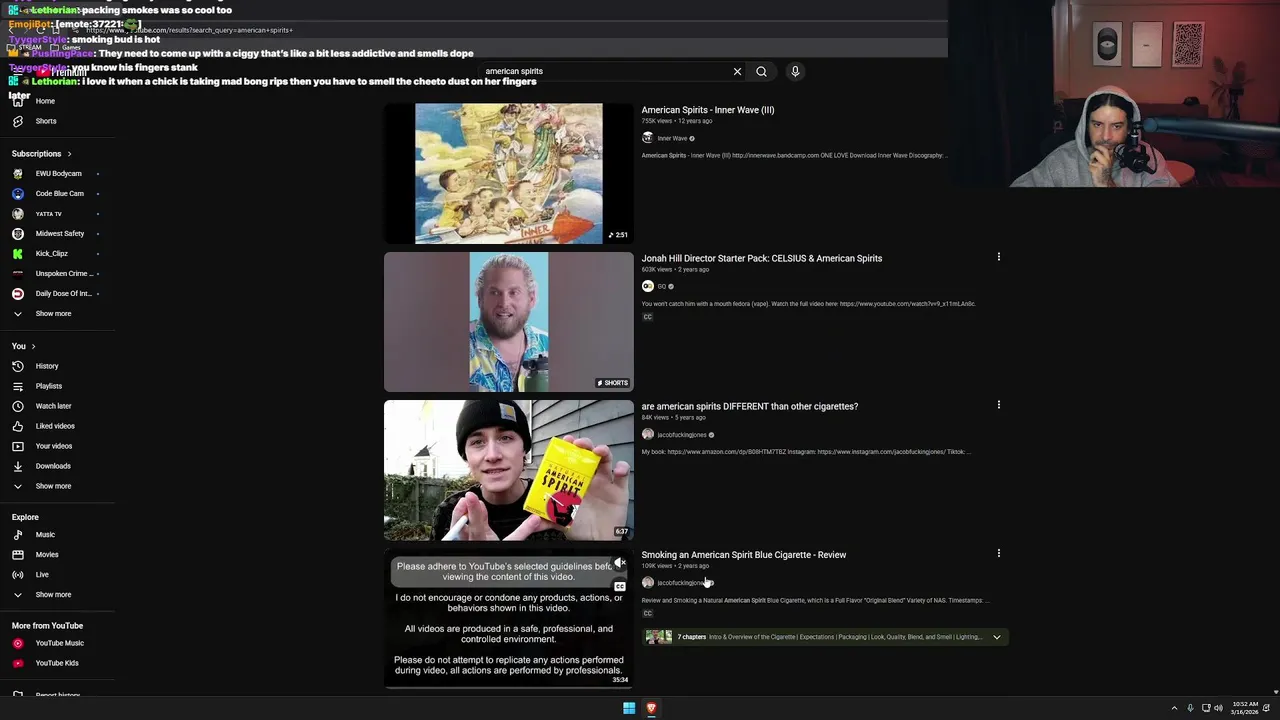
Task: Open more options for "are american spirits DIFFERENT"
Action: click(998, 405)
